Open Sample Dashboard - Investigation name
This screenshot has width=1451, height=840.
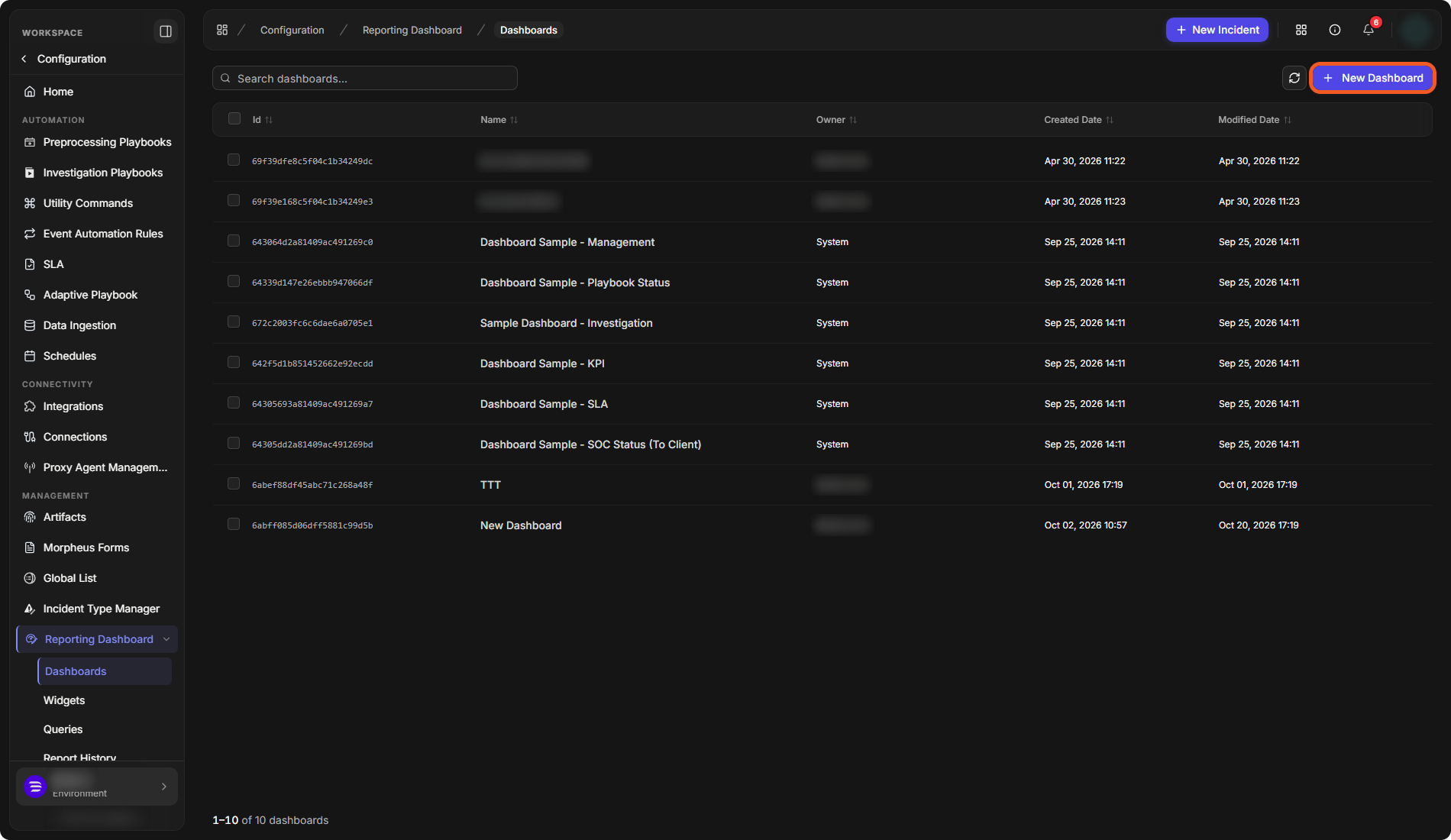click(x=566, y=323)
